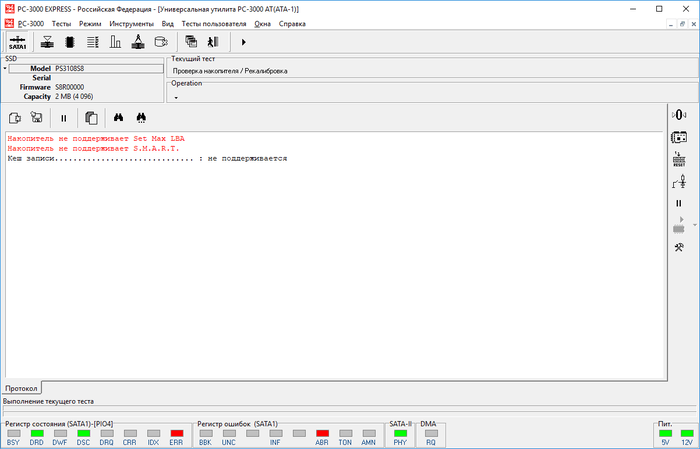The height and width of the screenshot is (449, 700).
Task: Click the RESET icon in right sidebar
Action: pyautogui.click(x=678, y=159)
